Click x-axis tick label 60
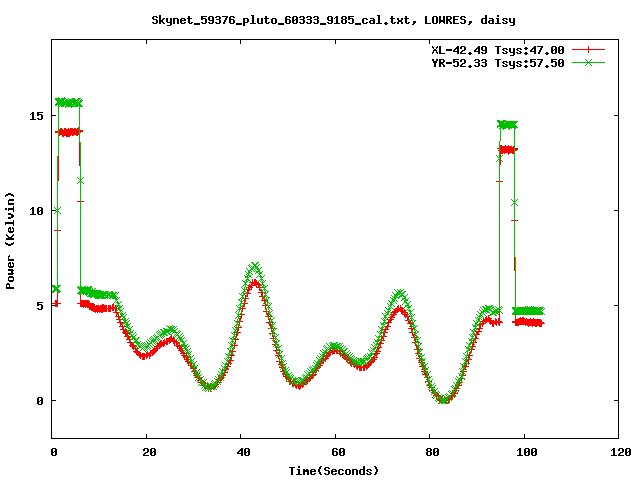The height and width of the screenshot is (480, 640). (x=338, y=452)
